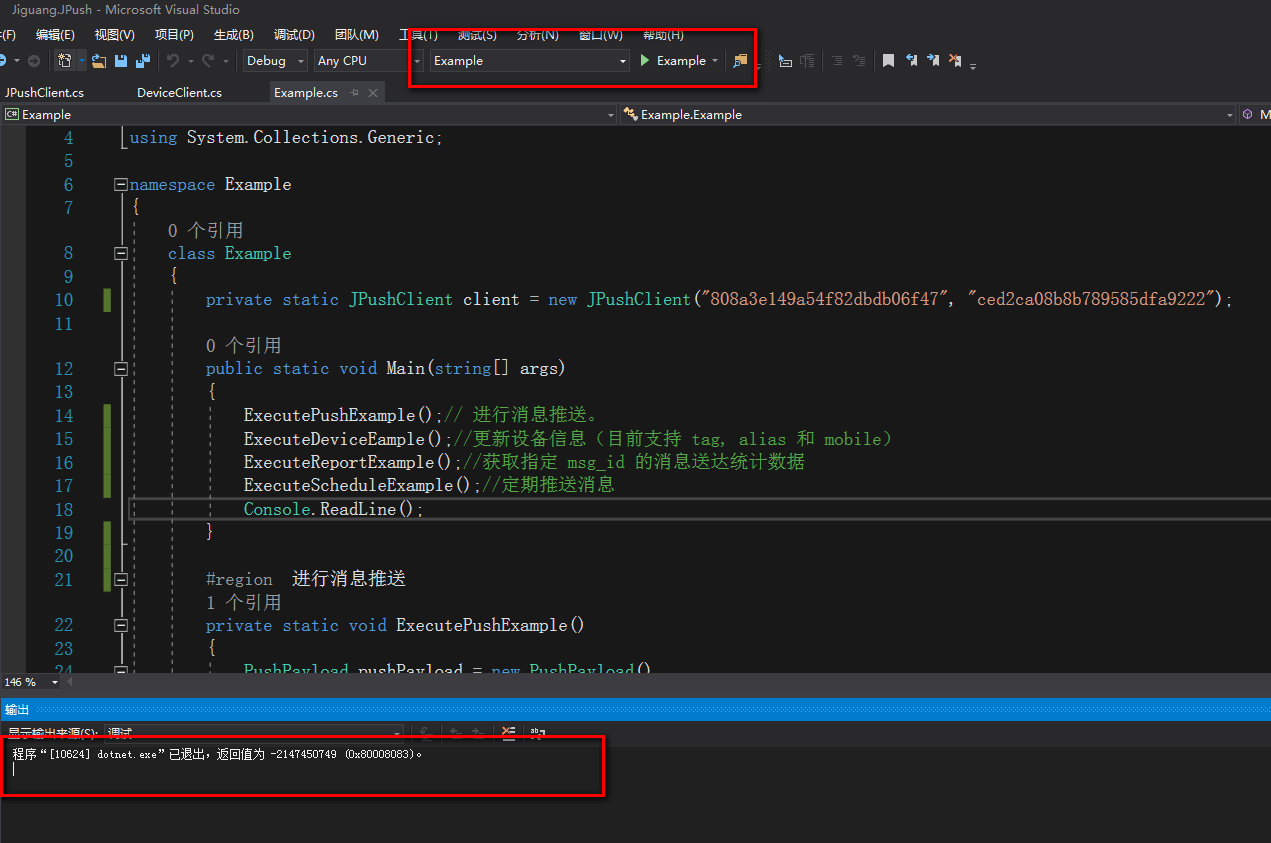Collapse the Main method block
Image resolution: width=1271 pixels, height=843 pixels.
coord(121,369)
